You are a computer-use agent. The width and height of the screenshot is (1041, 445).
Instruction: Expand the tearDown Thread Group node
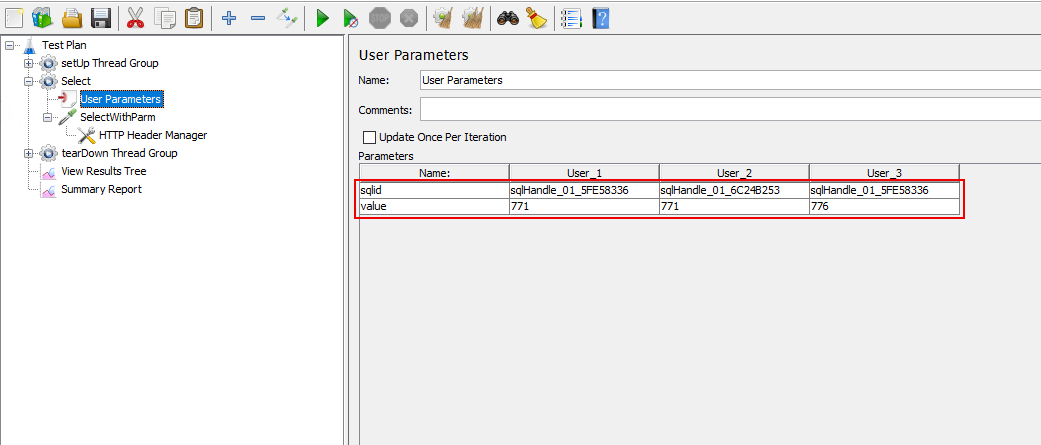coord(29,153)
